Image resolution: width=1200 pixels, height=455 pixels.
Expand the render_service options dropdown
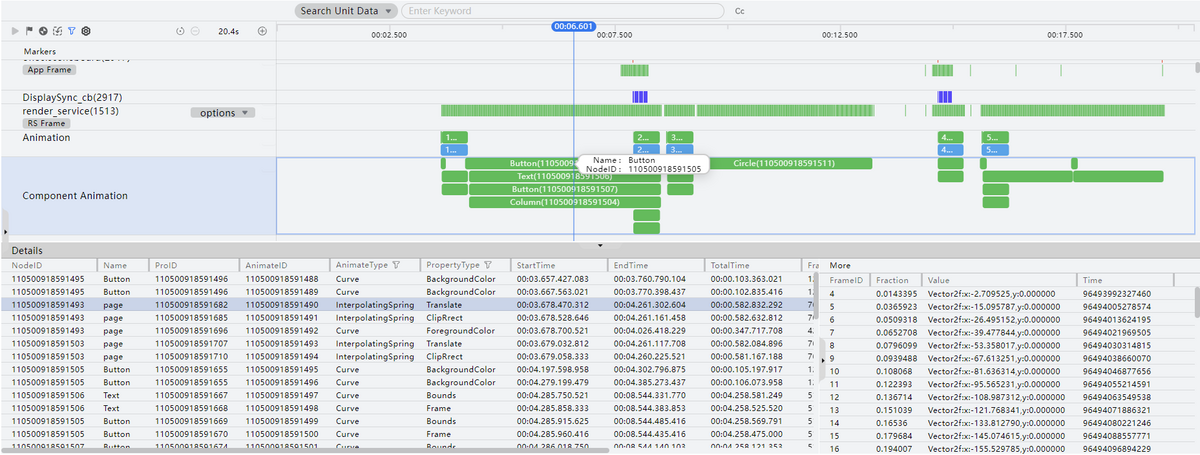[x=222, y=113]
